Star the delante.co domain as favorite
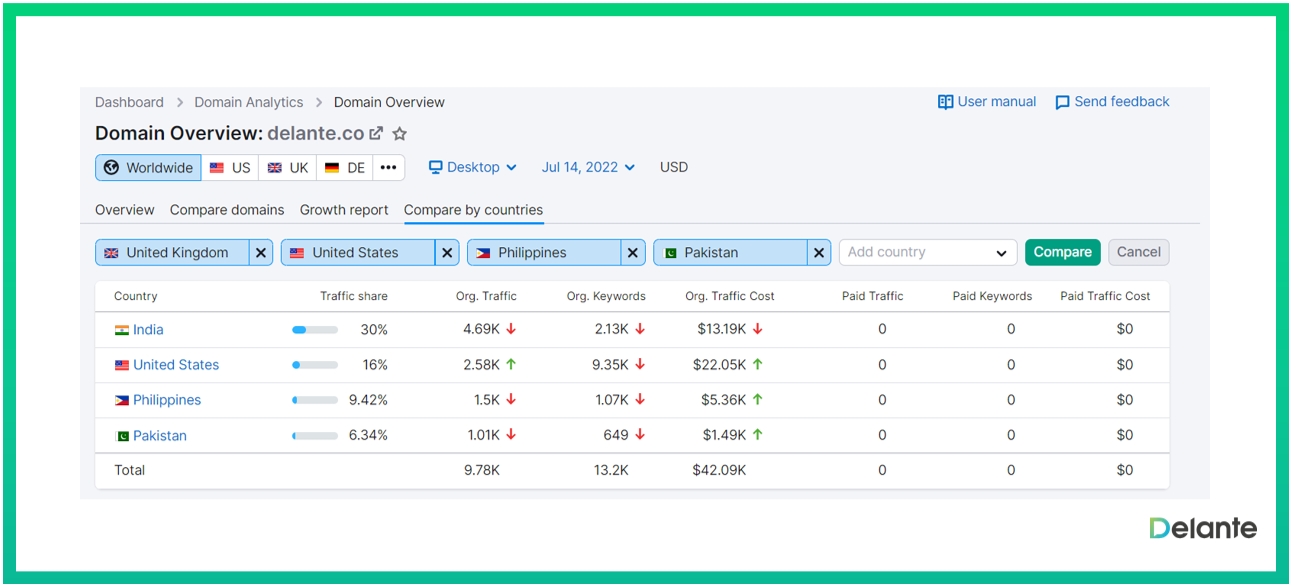 pyautogui.click(x=400, y=133)
